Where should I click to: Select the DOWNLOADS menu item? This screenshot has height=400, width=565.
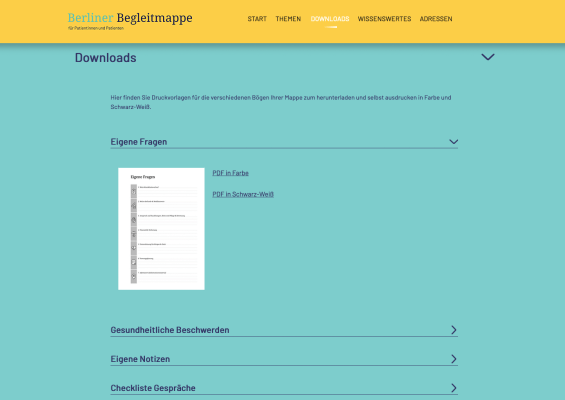pyautogui.click(x=330, y=19)
